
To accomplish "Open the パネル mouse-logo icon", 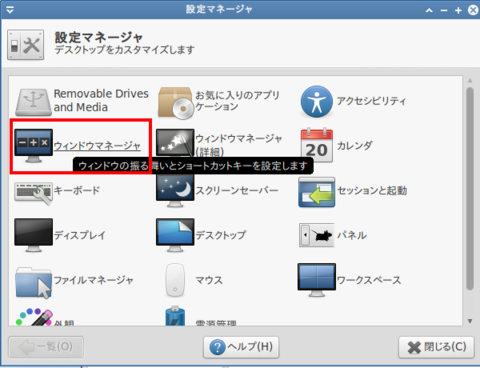I will [x=317, y=235].
